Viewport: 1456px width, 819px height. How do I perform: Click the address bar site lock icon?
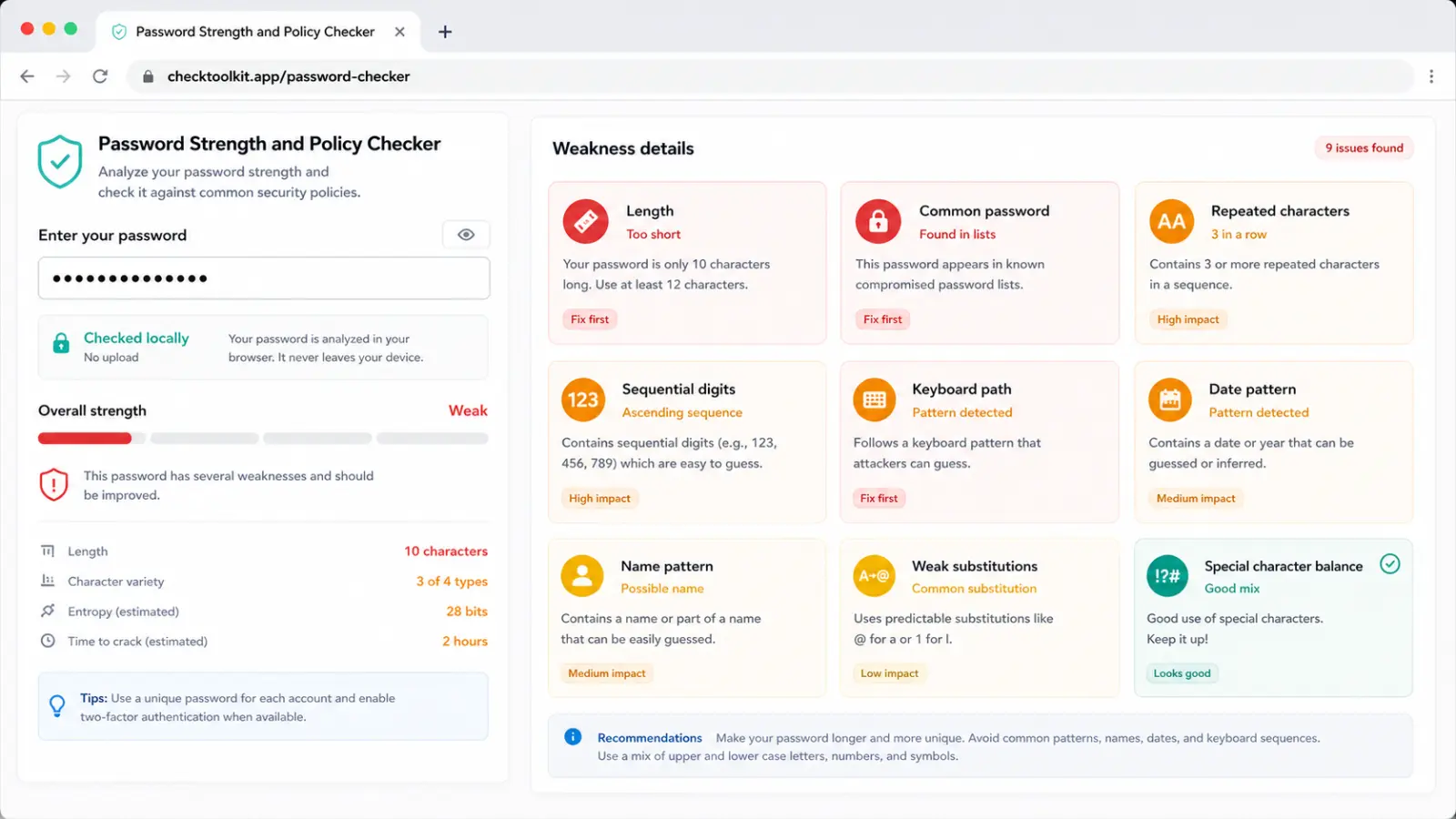(x=147, y=76)
